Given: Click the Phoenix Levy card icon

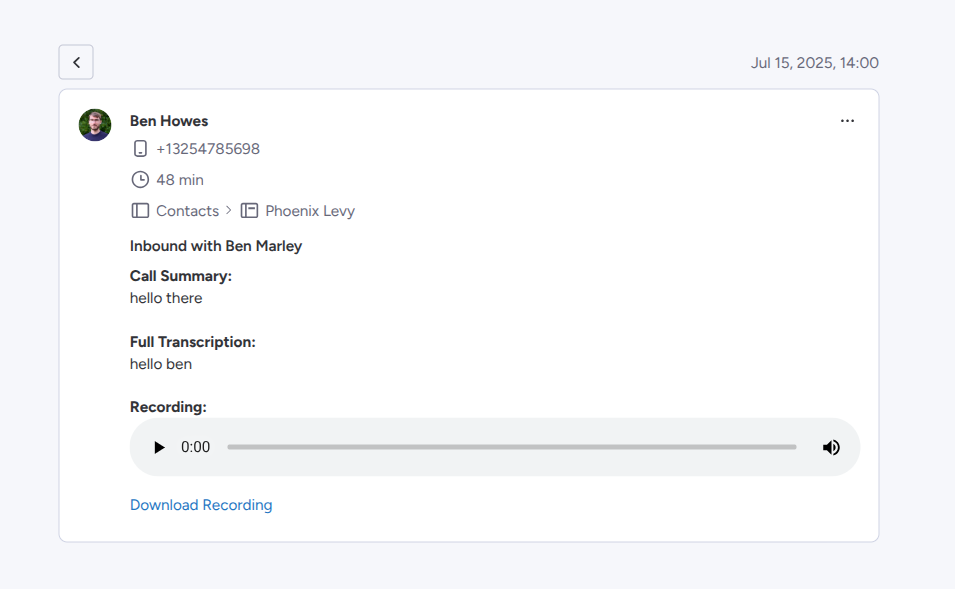Looking at the screenshot, I should (x=249, y=211).
